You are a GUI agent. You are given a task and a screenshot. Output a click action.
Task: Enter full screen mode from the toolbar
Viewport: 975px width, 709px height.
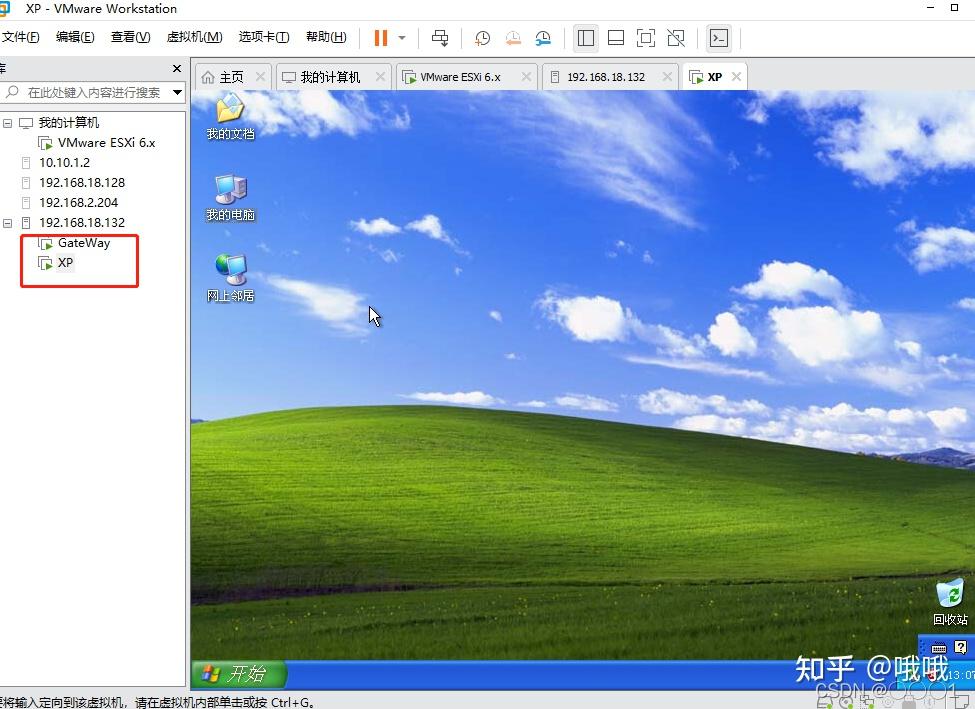646,38
